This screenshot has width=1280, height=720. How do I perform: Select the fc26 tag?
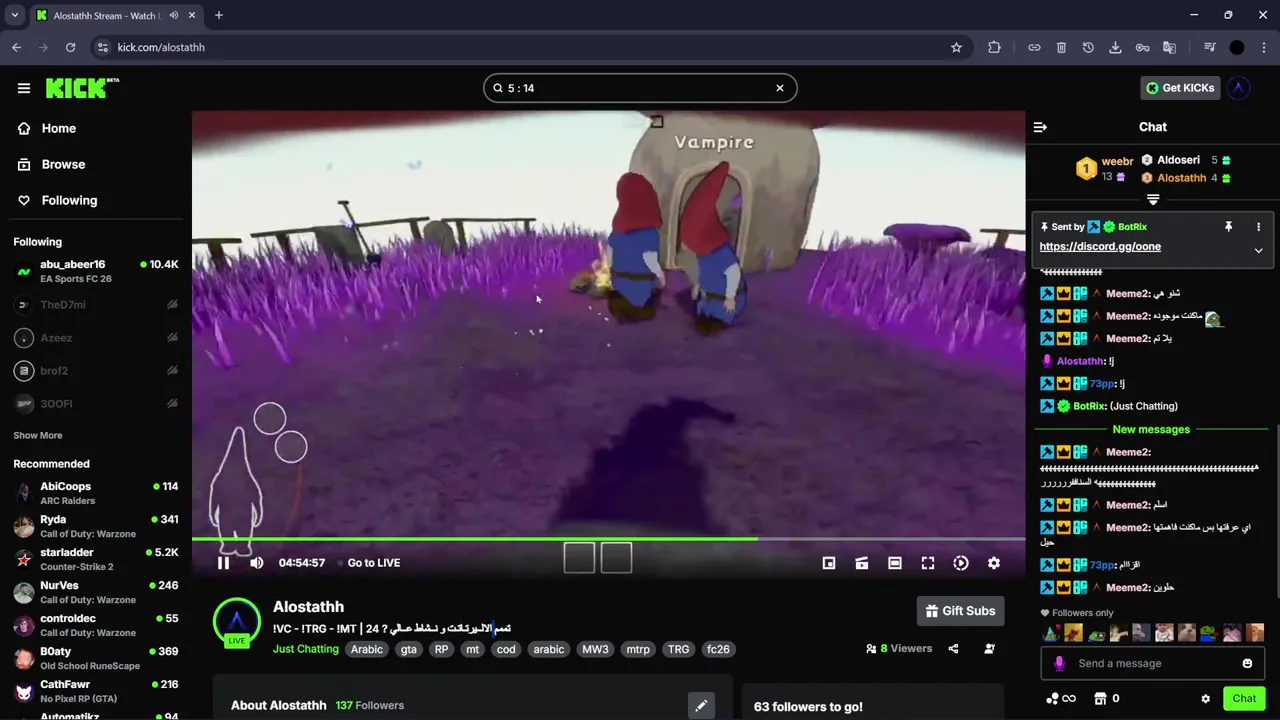(718, 649)
